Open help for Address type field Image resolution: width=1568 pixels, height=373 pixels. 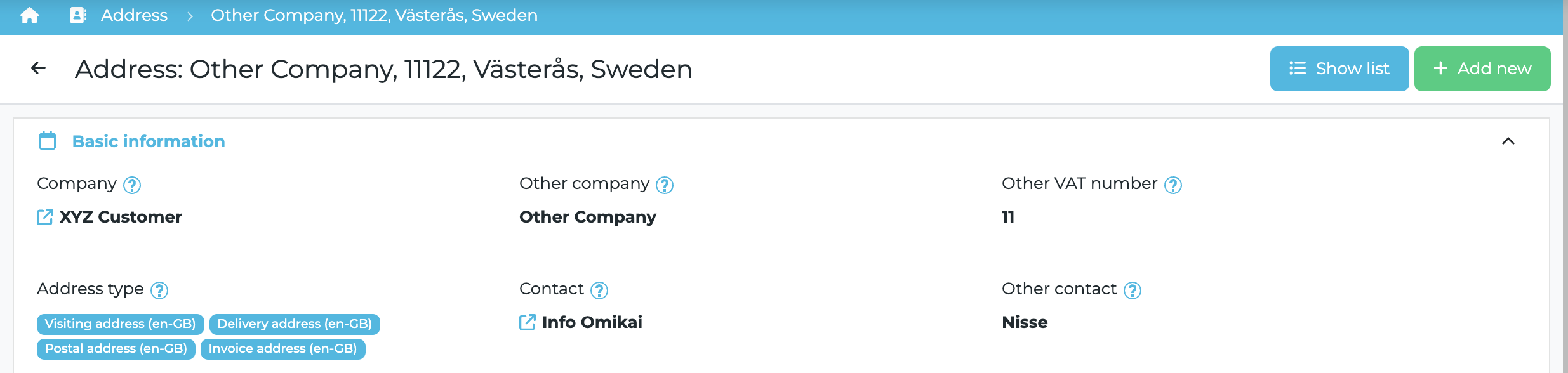(159, 291)
